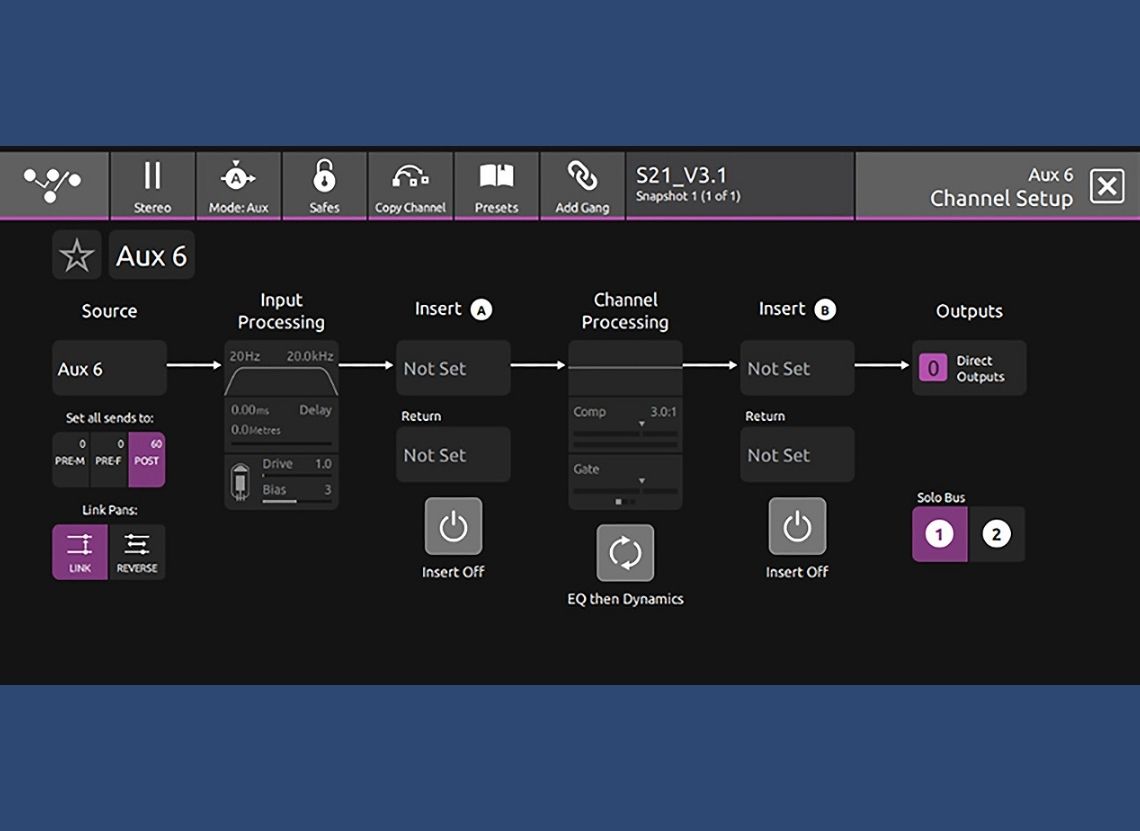Open the Presets book icon
The image size is (1140, 831).
496,185
